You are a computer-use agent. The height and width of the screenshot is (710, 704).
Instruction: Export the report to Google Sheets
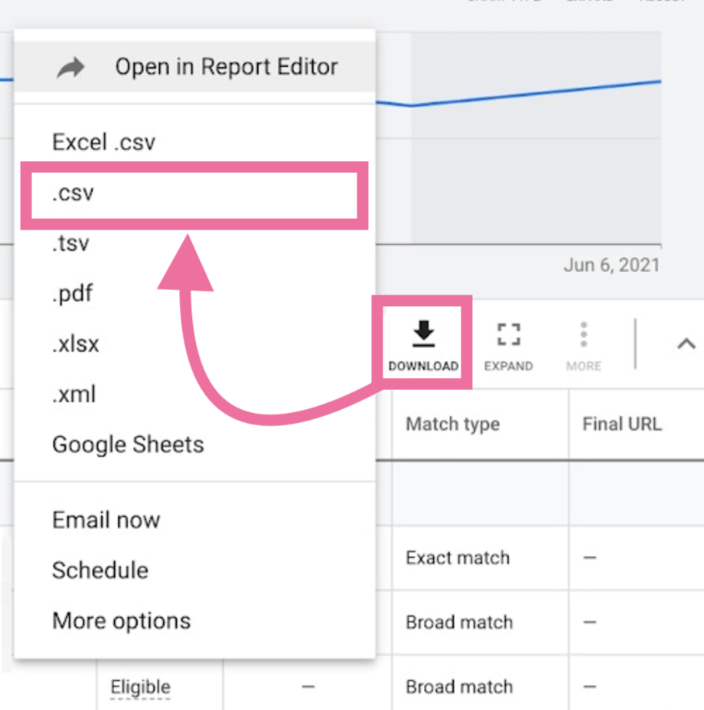(195, 445)
